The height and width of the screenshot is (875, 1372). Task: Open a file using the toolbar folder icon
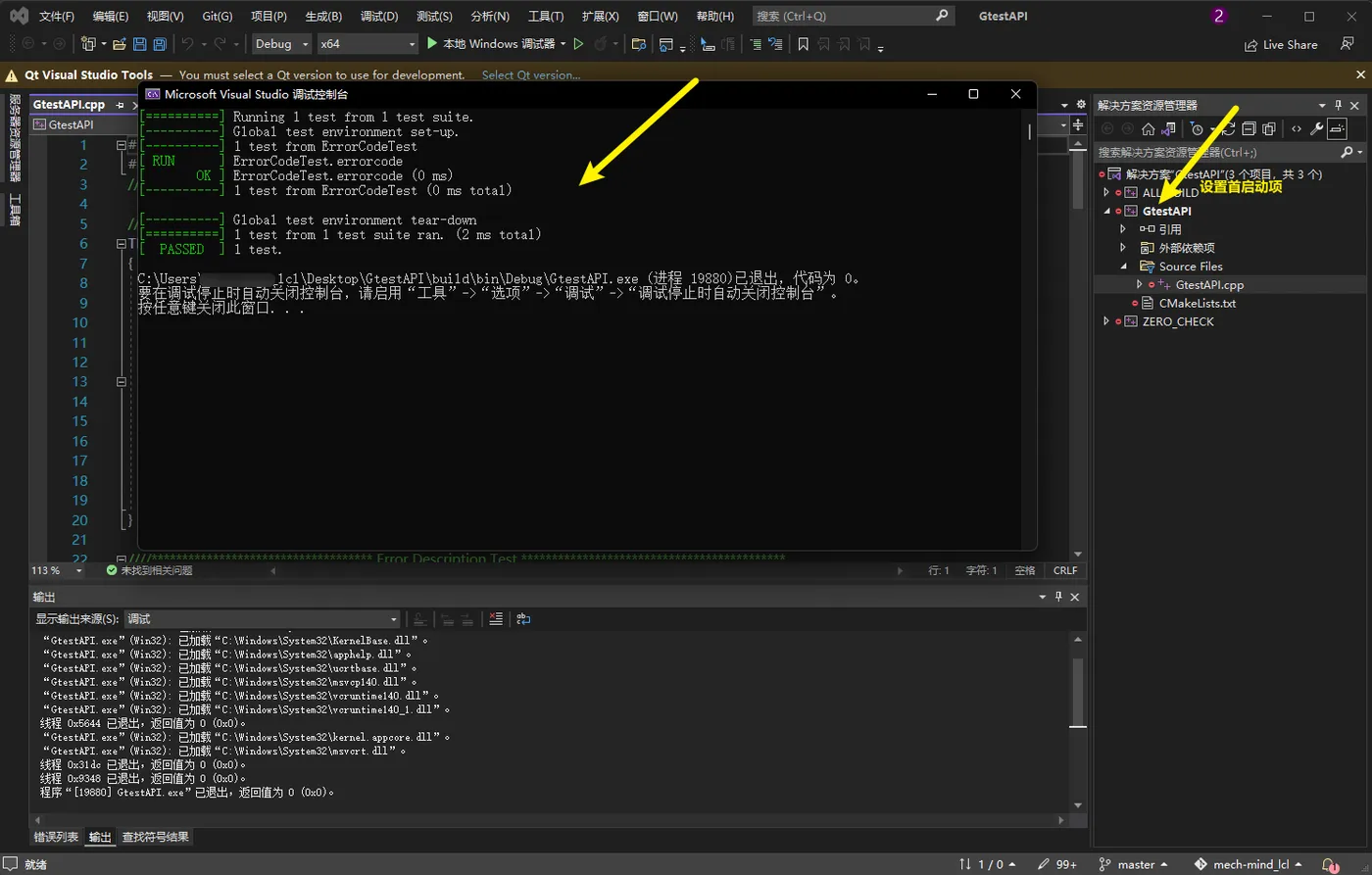(119, 44)
